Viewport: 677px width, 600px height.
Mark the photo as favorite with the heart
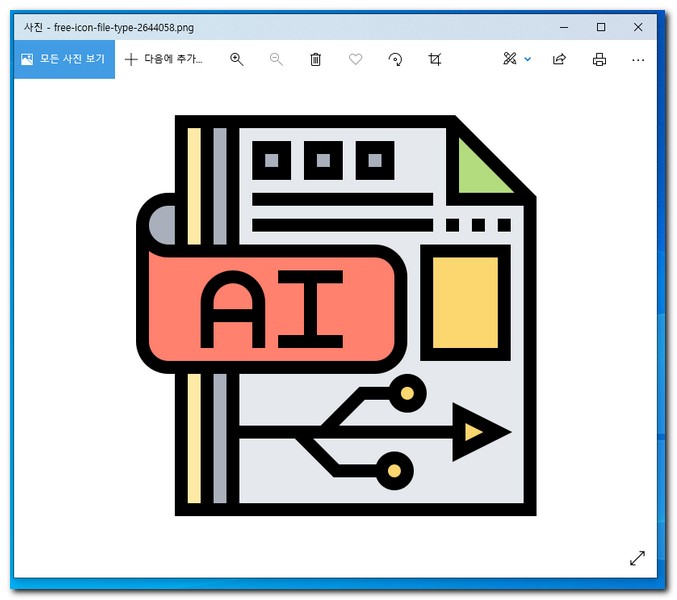(355, 60)
